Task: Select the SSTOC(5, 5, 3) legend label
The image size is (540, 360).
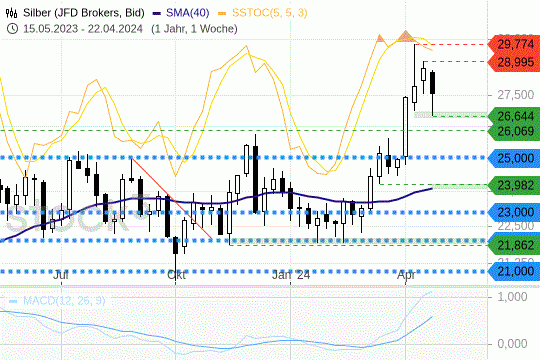Action: click(269, 13)
